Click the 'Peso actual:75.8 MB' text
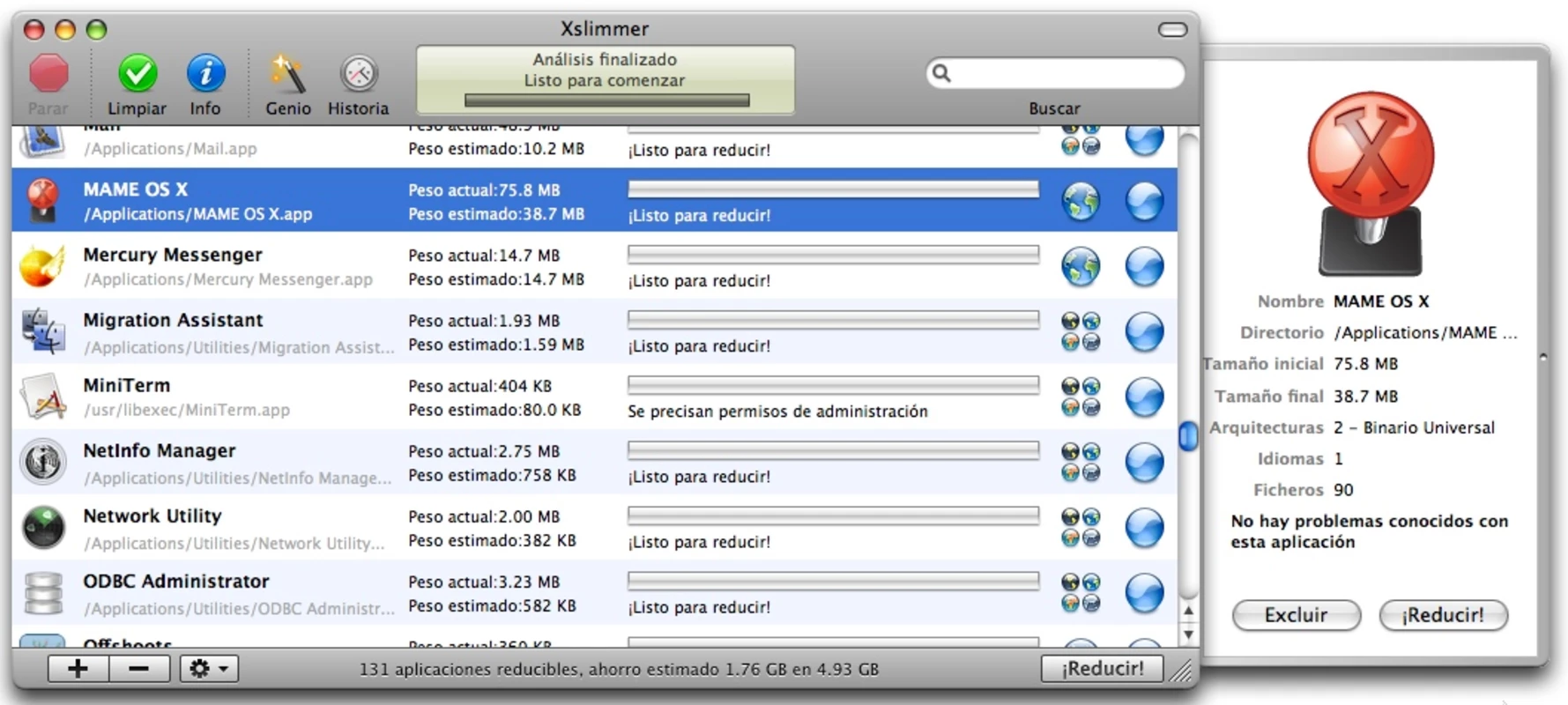1568x705 pixels. click(x=484, y=190)
